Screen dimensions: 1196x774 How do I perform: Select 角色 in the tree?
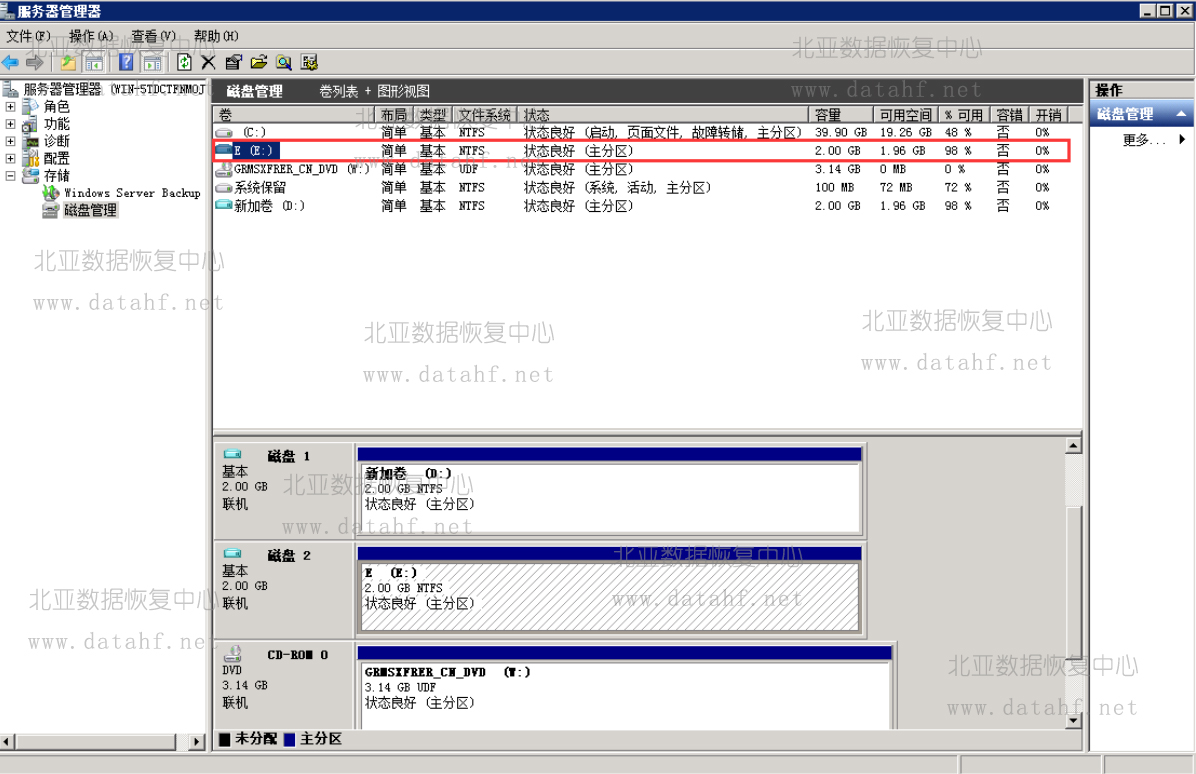point(56,107)
